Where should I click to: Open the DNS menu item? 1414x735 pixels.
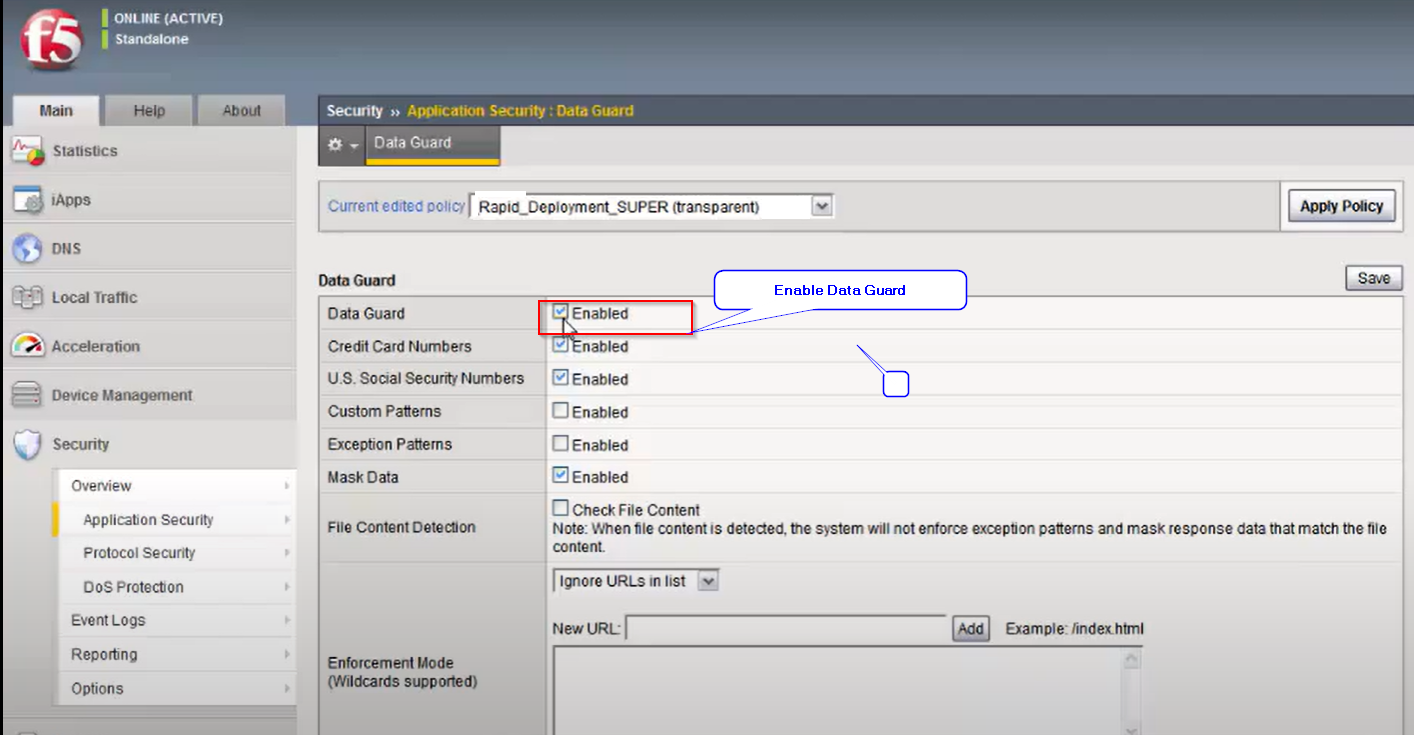pos(66,249)
